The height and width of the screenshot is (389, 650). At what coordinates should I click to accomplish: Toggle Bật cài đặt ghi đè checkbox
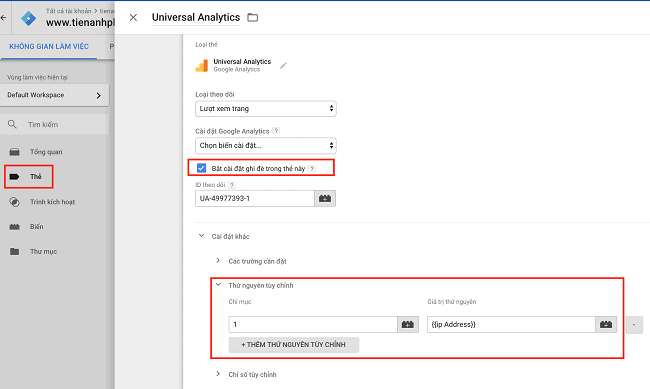(201, 168)
